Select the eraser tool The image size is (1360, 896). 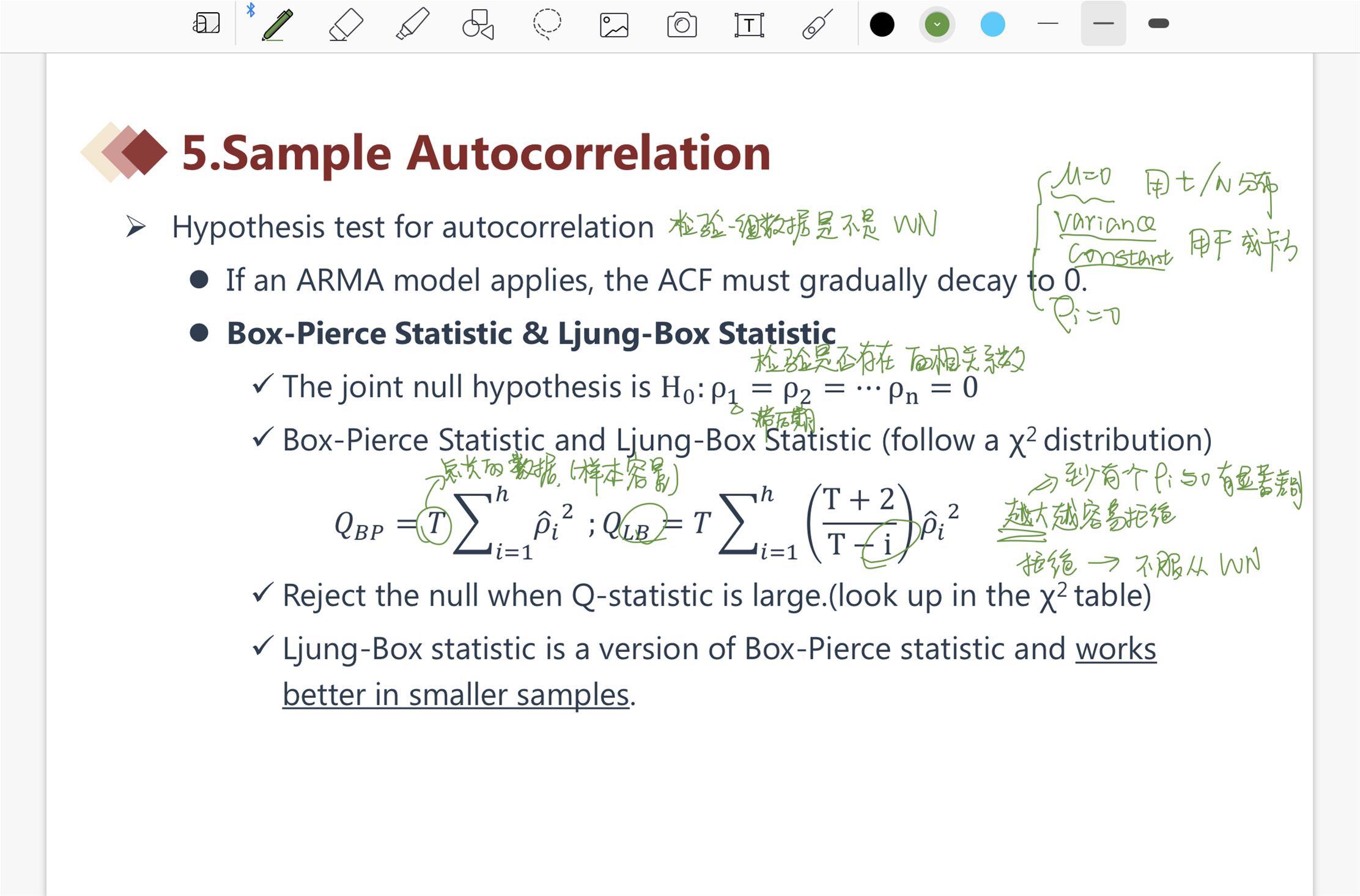[x=346, y=25]
